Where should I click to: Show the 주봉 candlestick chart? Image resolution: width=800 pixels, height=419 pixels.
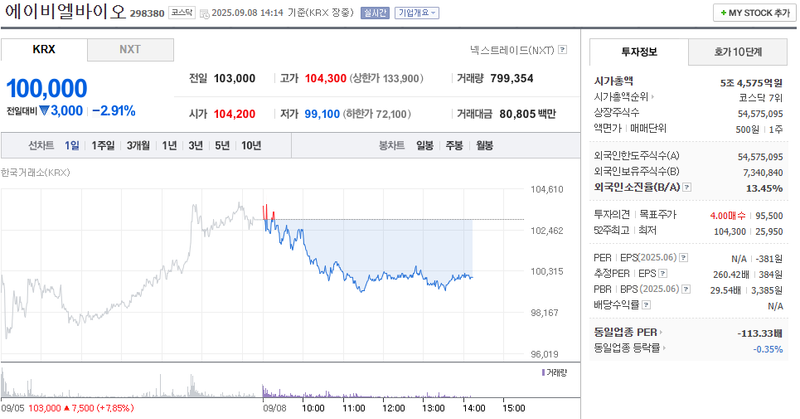click(x=454, y=145)
